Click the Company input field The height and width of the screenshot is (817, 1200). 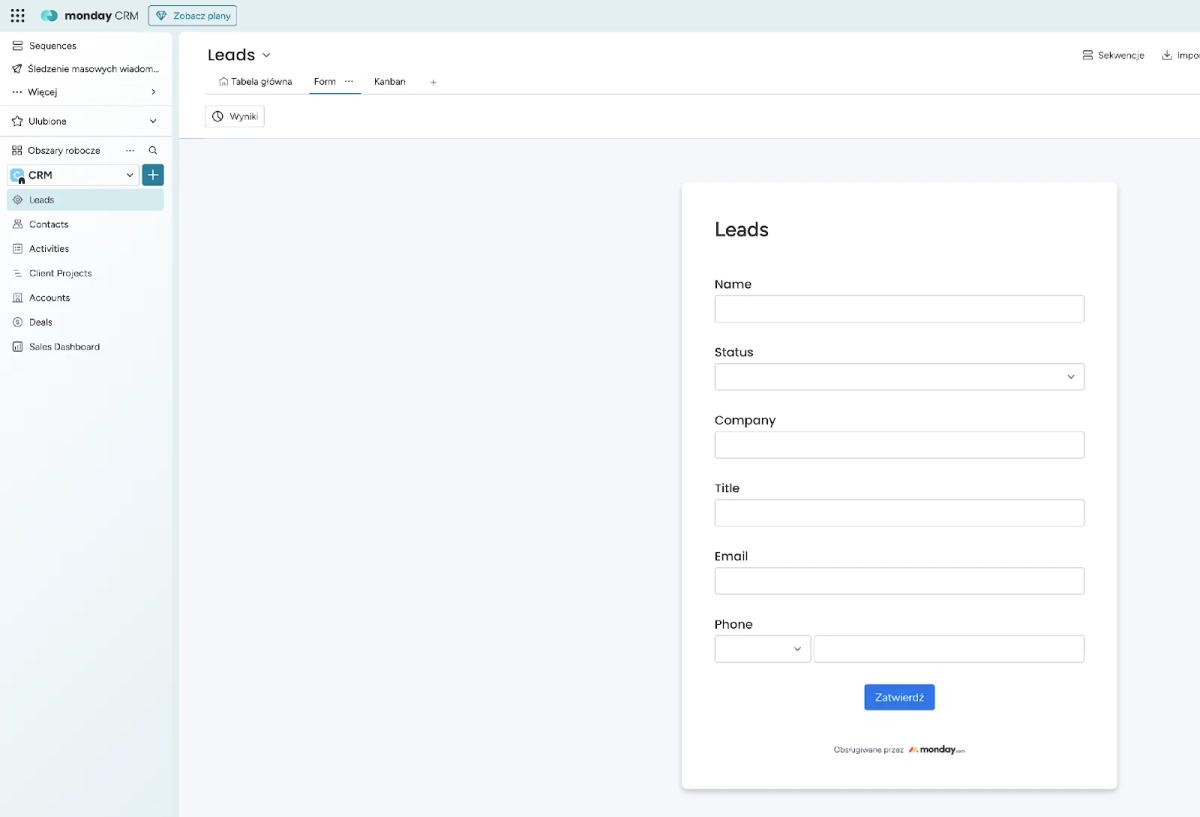click(899, 445)
